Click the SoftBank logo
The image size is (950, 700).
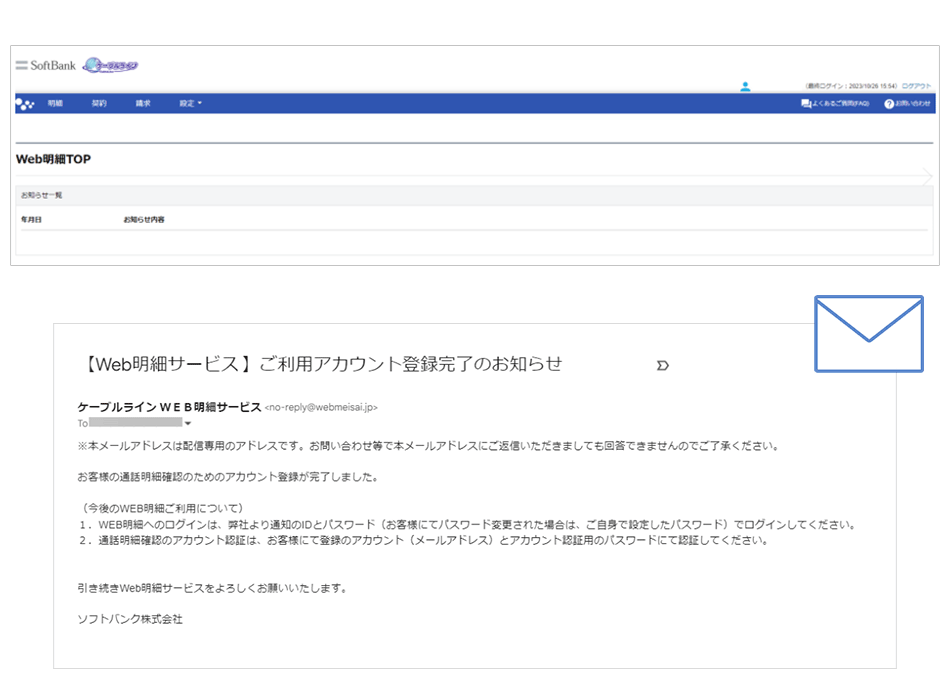tap(46, 66)
